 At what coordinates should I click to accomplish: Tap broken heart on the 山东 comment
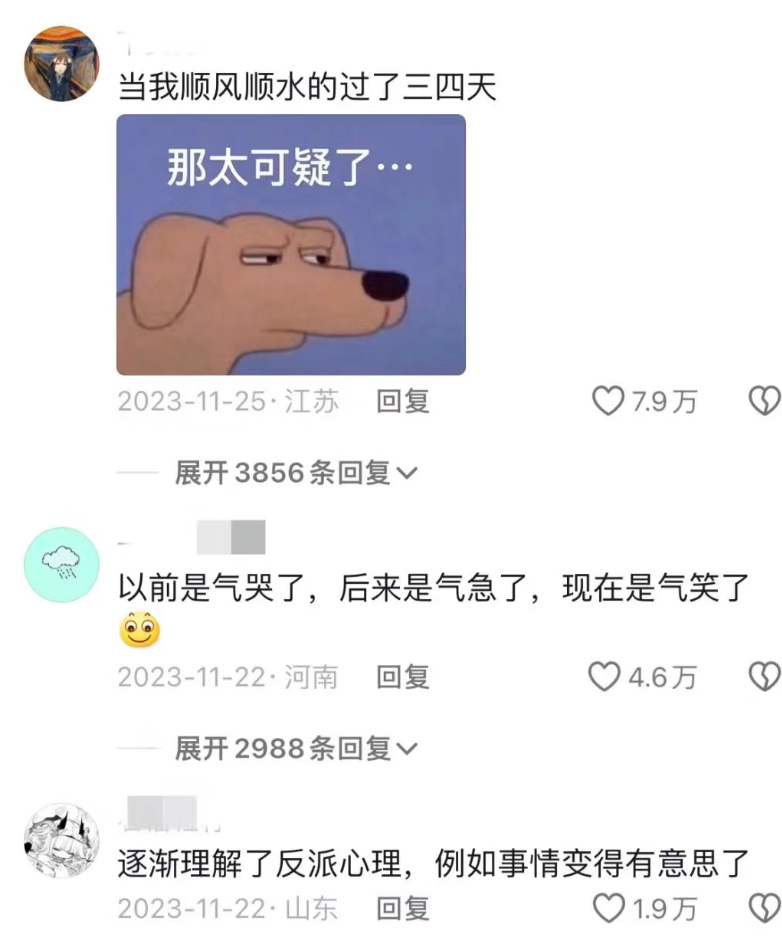765,908
